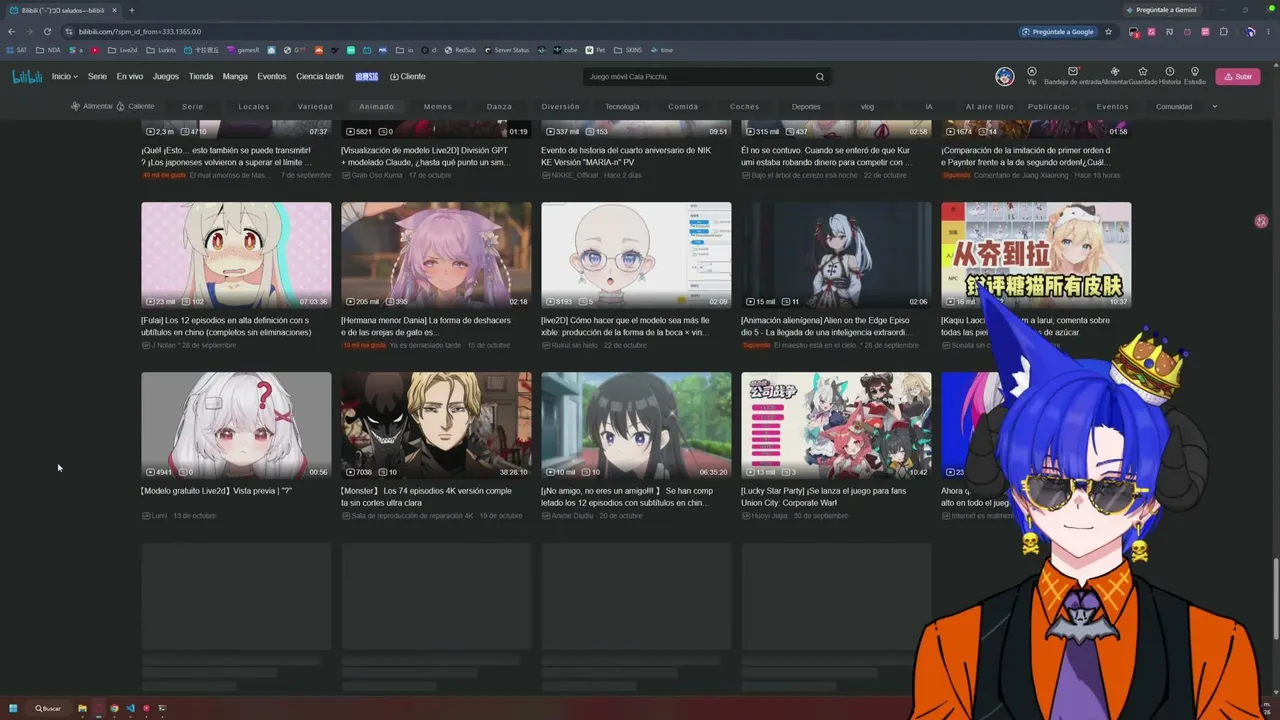This screenshot has width=1280, height=720.
Task: Open the Hermana menor Dania video thumbnail
Action: [x=436, y=256]
